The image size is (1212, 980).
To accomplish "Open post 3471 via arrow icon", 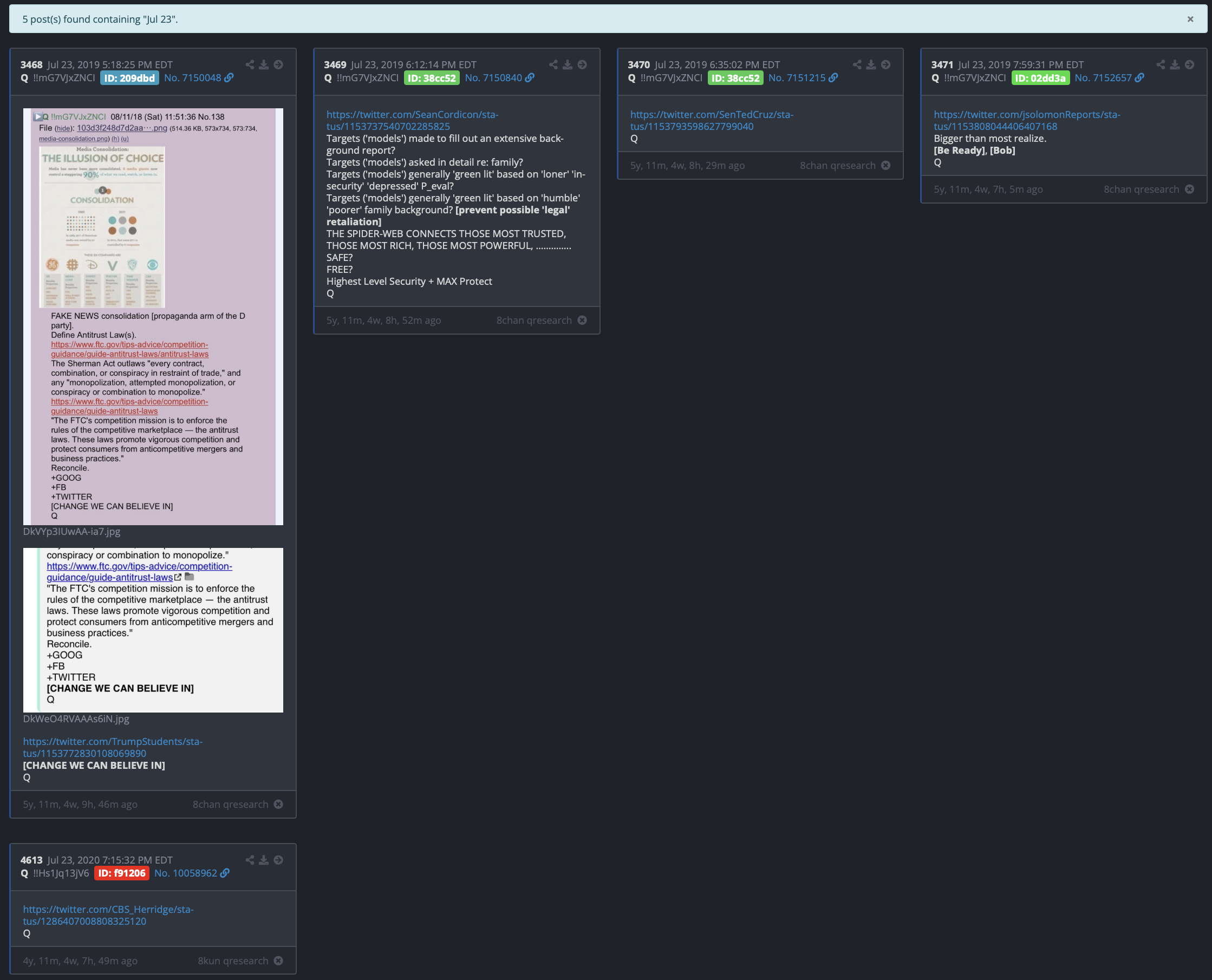I will [x=1189, y=64].
